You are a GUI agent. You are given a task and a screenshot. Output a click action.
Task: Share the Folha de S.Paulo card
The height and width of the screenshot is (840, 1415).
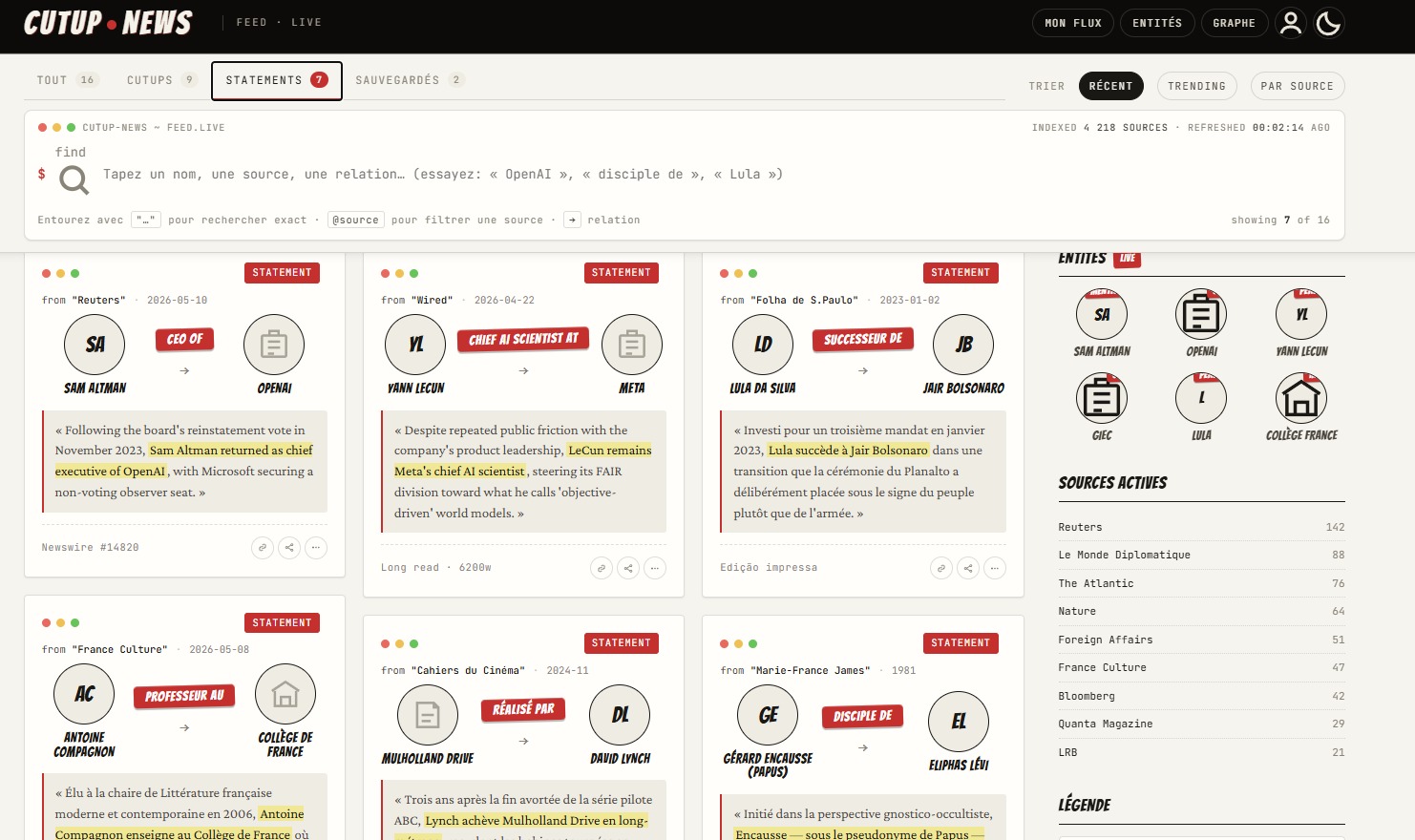pos(968,568)
